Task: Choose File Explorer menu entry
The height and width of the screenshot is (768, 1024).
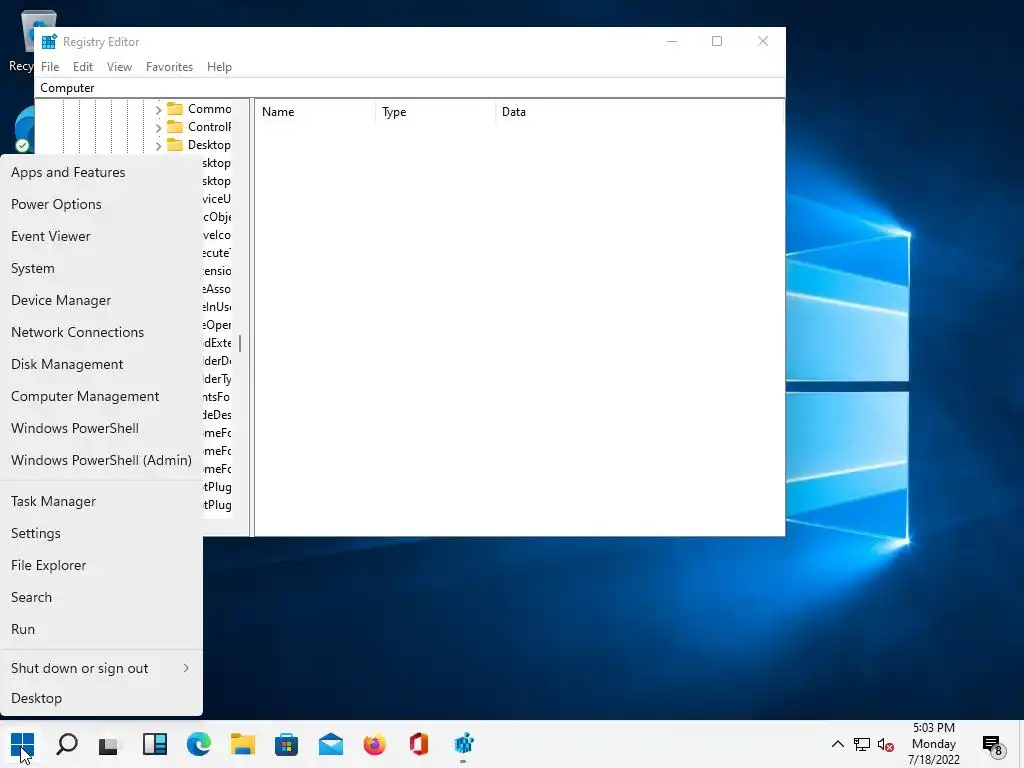Action: (101, 566)
